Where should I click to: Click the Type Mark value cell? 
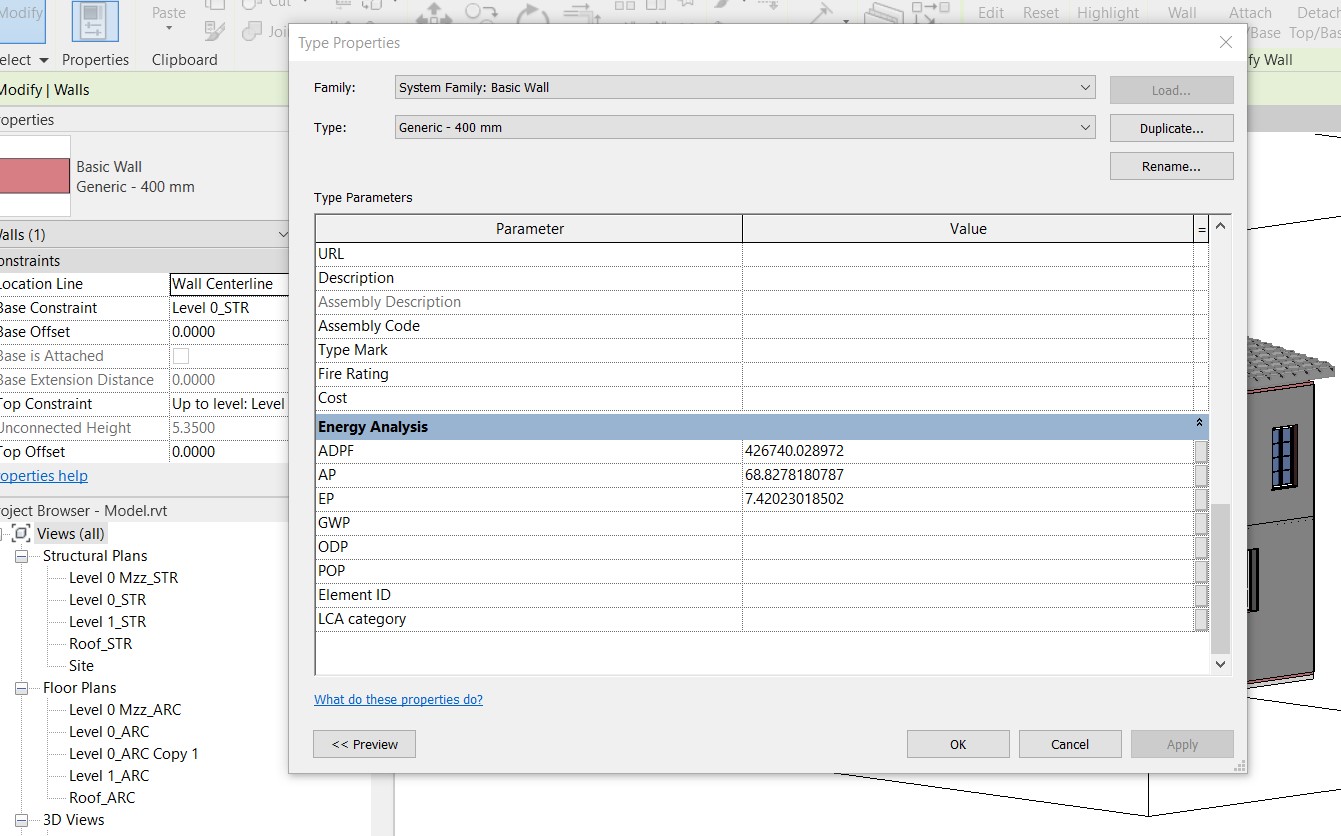pyautogui.click(x=968, y=350)
